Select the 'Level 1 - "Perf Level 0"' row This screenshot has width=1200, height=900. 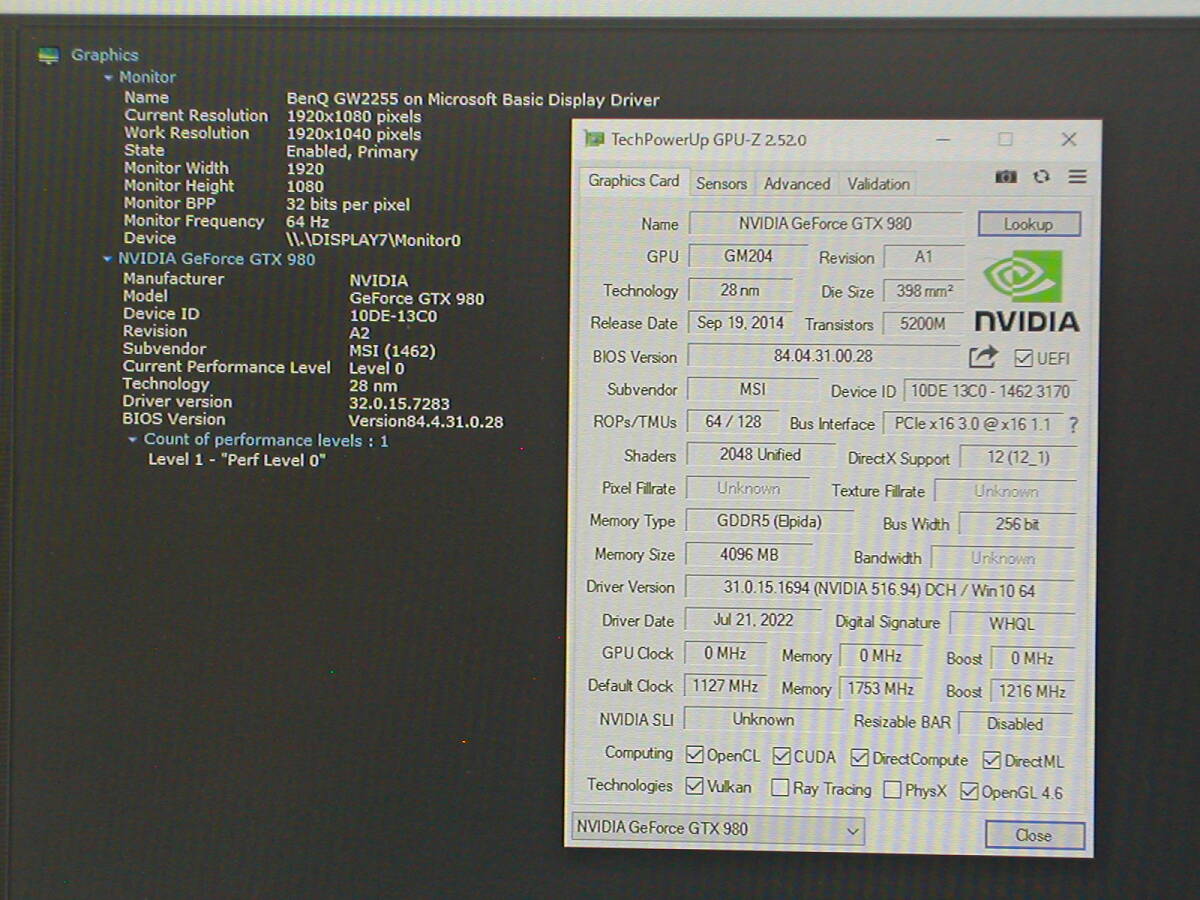(x=237, y=460)
